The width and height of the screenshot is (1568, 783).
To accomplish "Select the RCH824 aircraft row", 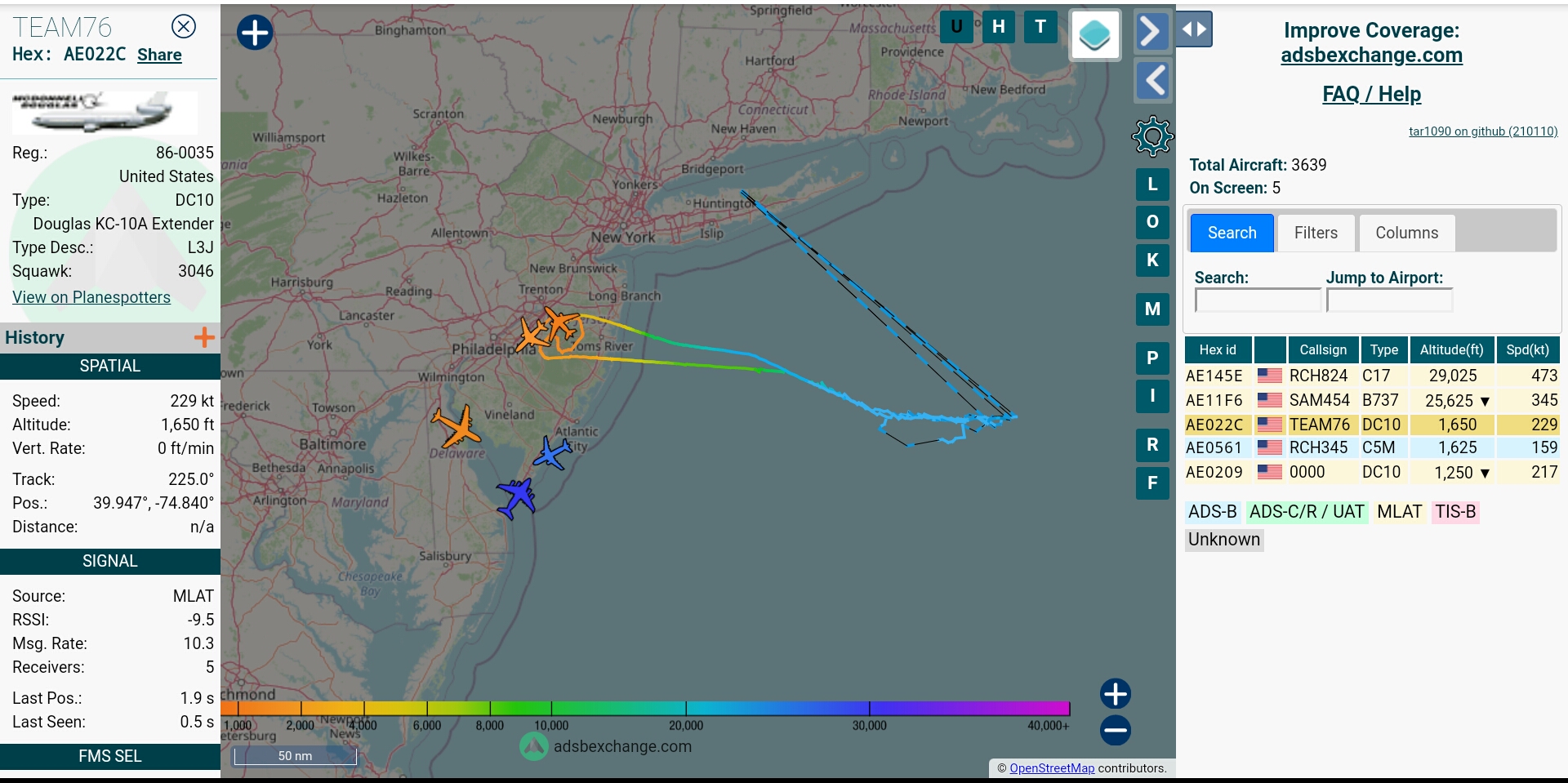I will (x=1372, y=376).
